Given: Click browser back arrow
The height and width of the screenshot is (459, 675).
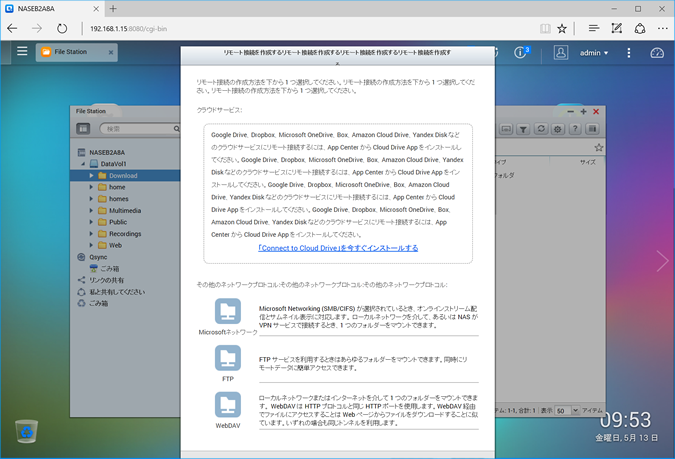Looking at the screenshot, I should click(12, 28).
